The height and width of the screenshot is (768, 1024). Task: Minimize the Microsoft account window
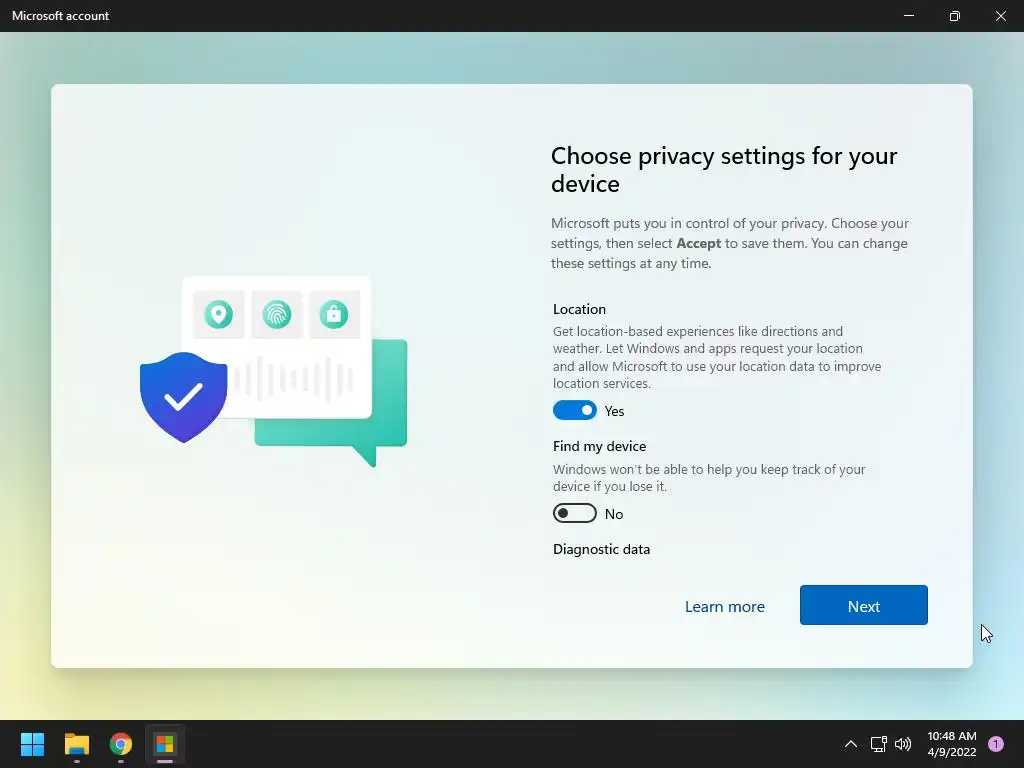pyautogui.click(x=908, y=16)
